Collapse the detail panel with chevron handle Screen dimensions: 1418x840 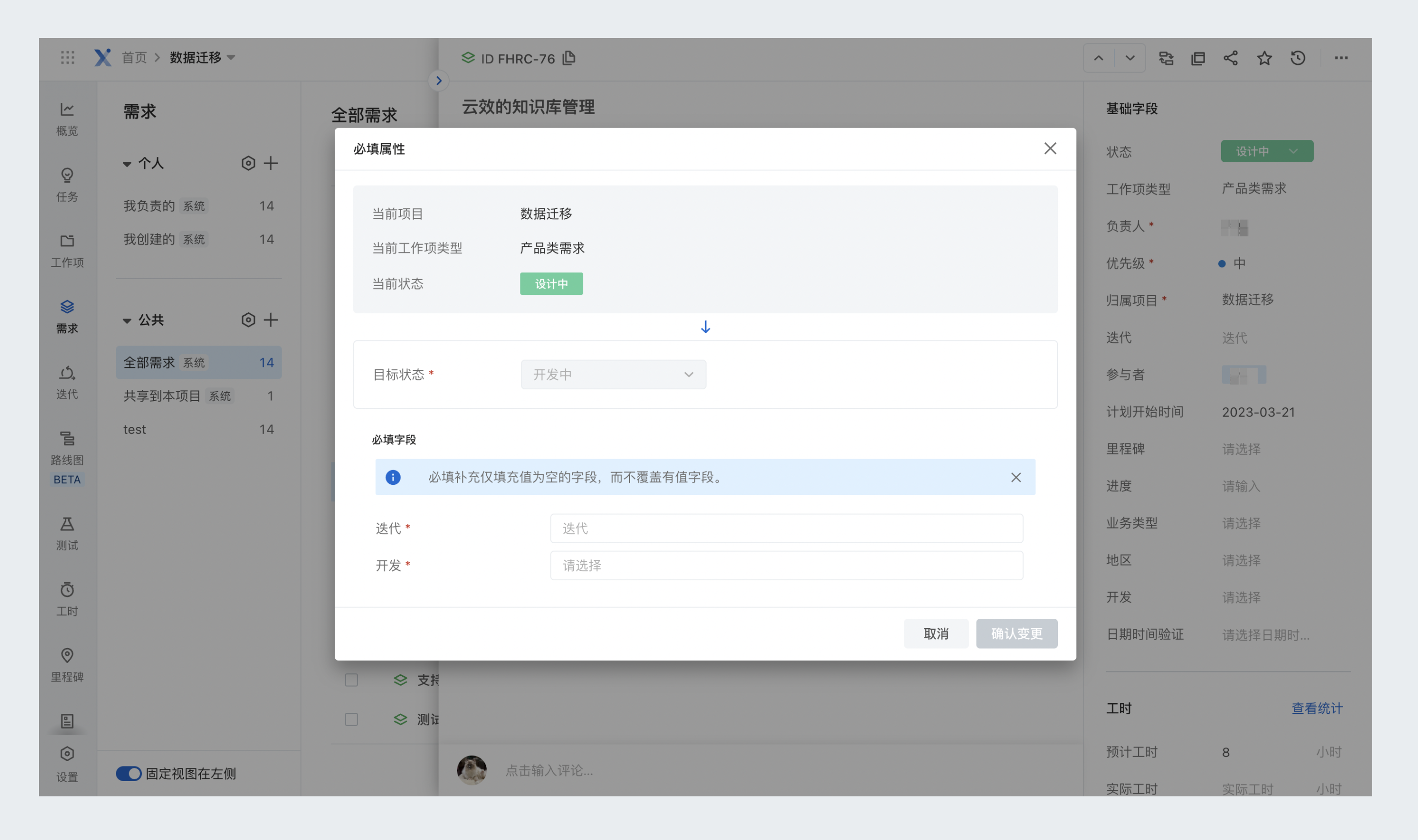439,80
